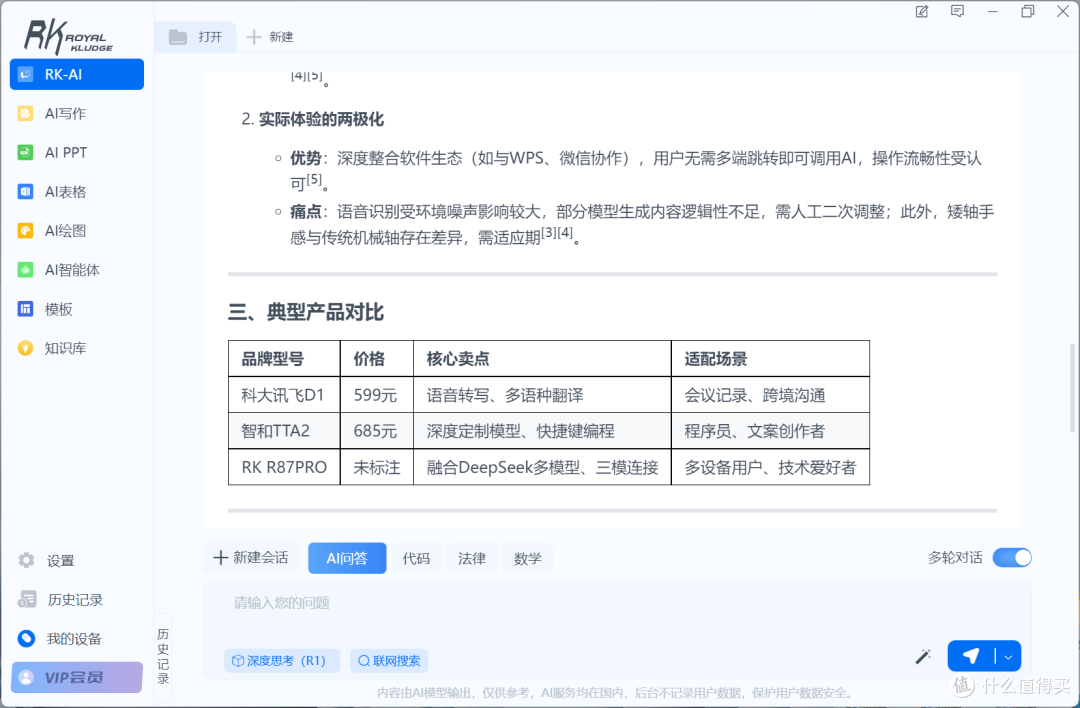Viewport: 1080px width, 708px height.
Task: Click the 打开 tab label
Action: [x=210, y=37]
